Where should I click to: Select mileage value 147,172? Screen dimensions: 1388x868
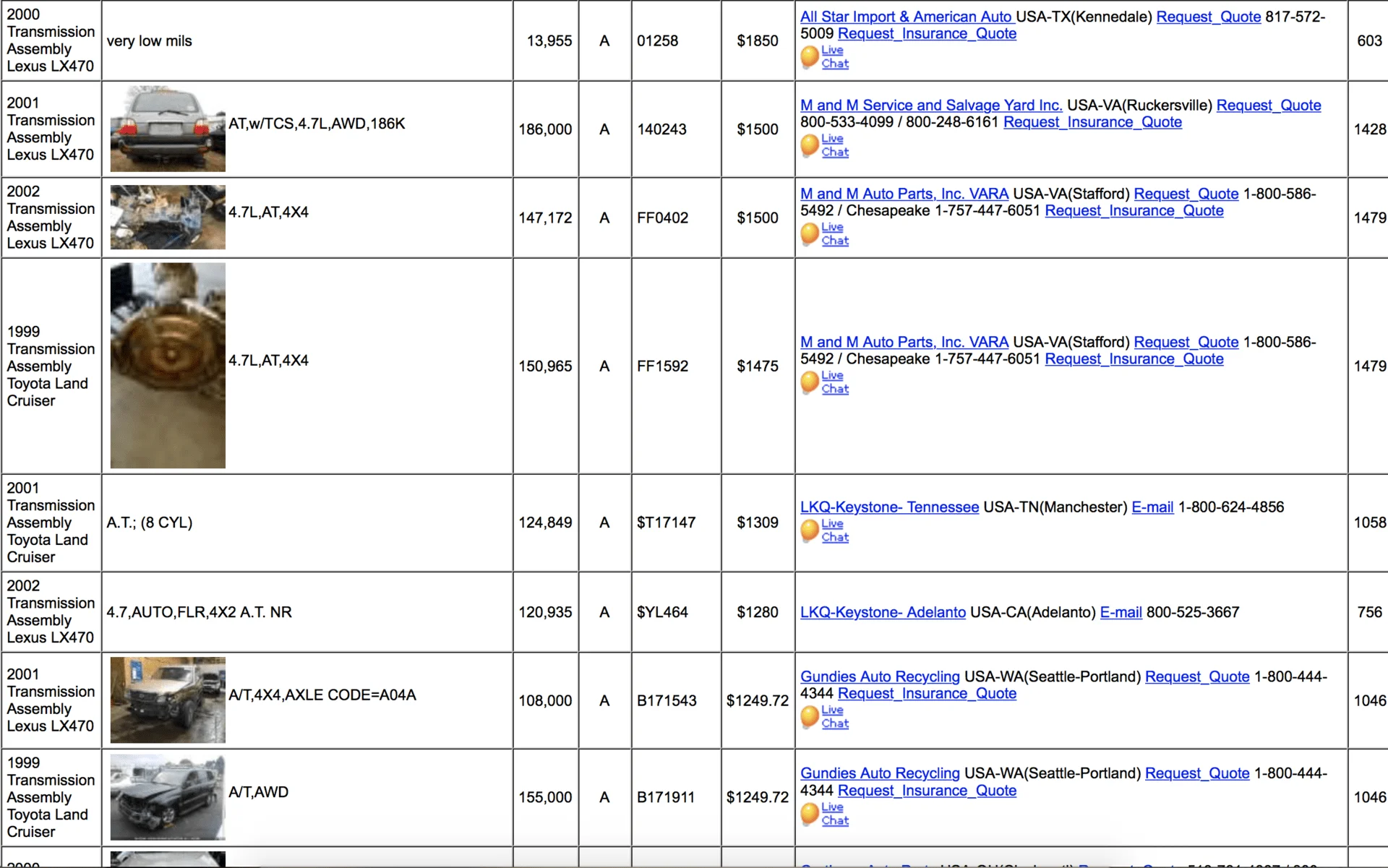[x=545, y=218]
